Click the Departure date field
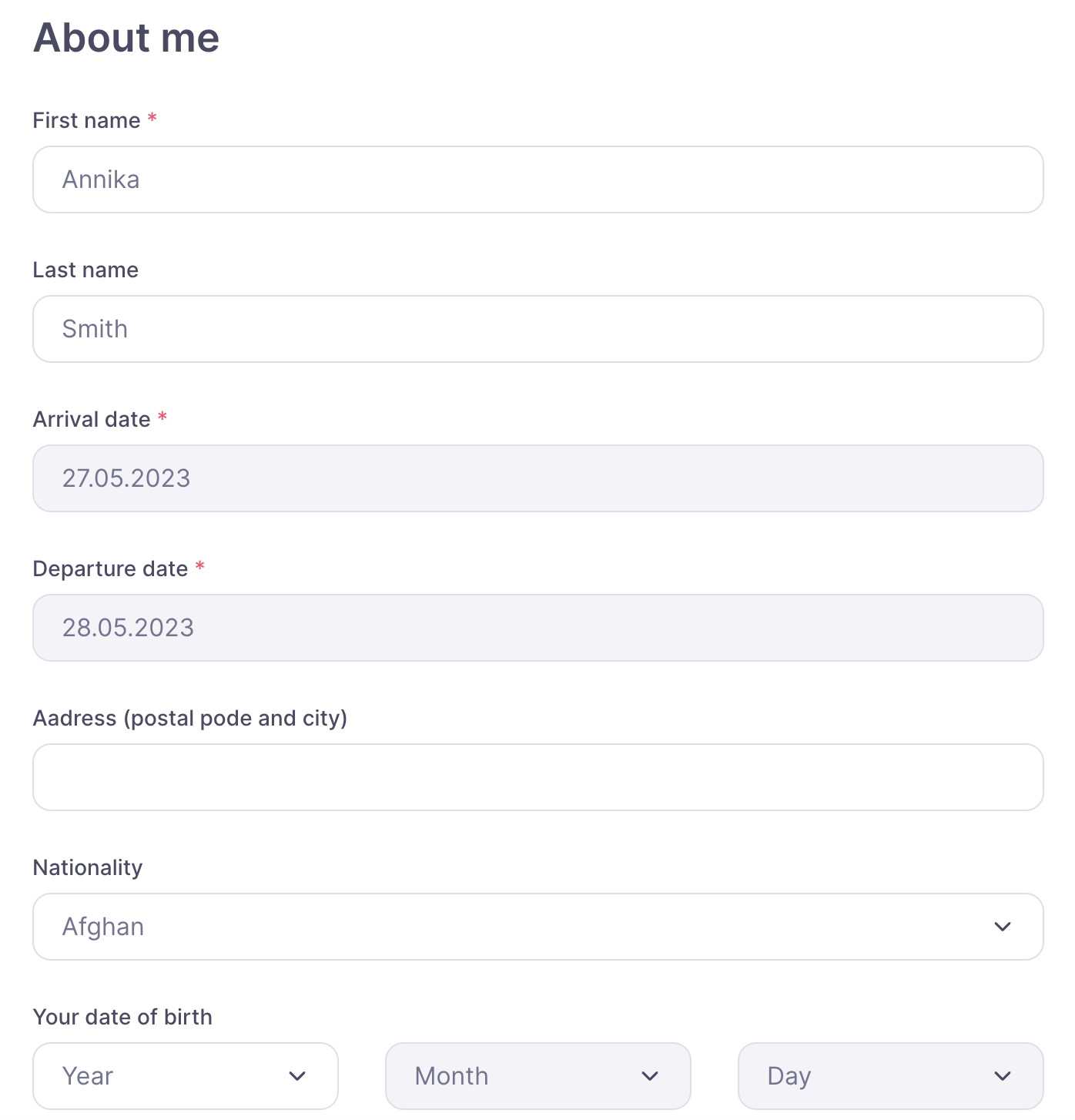The image size is (1075, 1120). tap(537, 628)
